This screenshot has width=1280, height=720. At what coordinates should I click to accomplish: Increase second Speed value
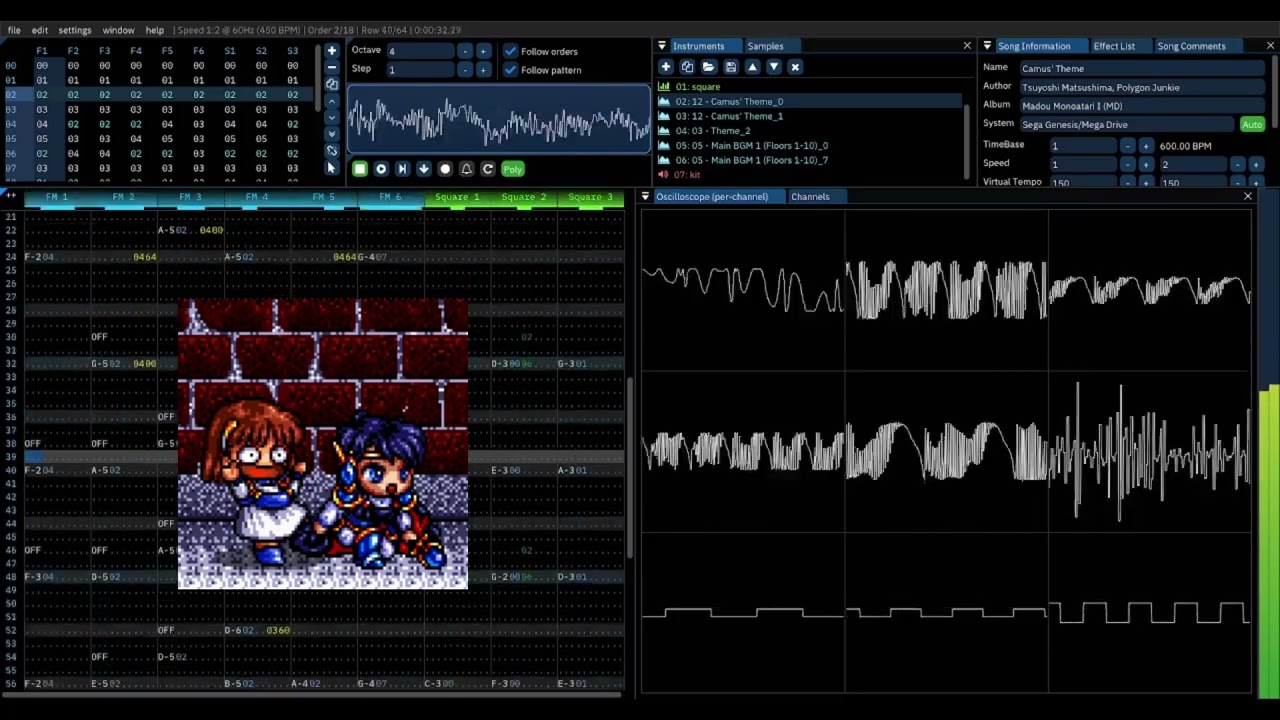1256,164
